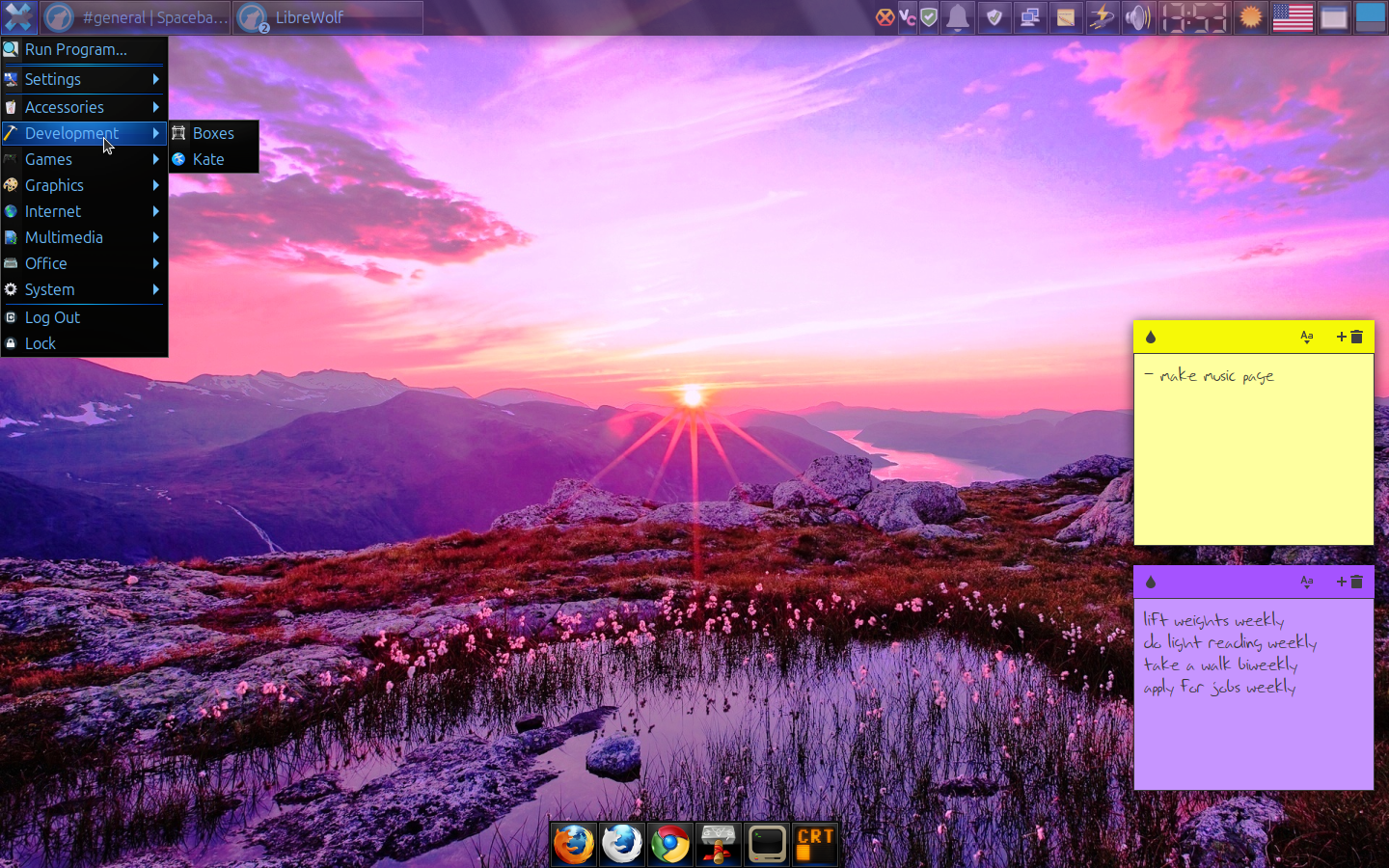This screenshot has height=868, width=1389.
Task: Click the power manager lightning tray icon
Action: (1102, 17)
